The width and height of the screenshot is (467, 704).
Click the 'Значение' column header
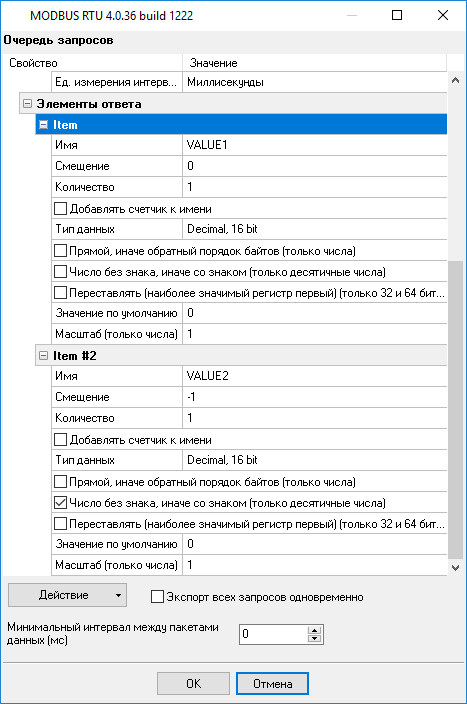pos(315,63)
